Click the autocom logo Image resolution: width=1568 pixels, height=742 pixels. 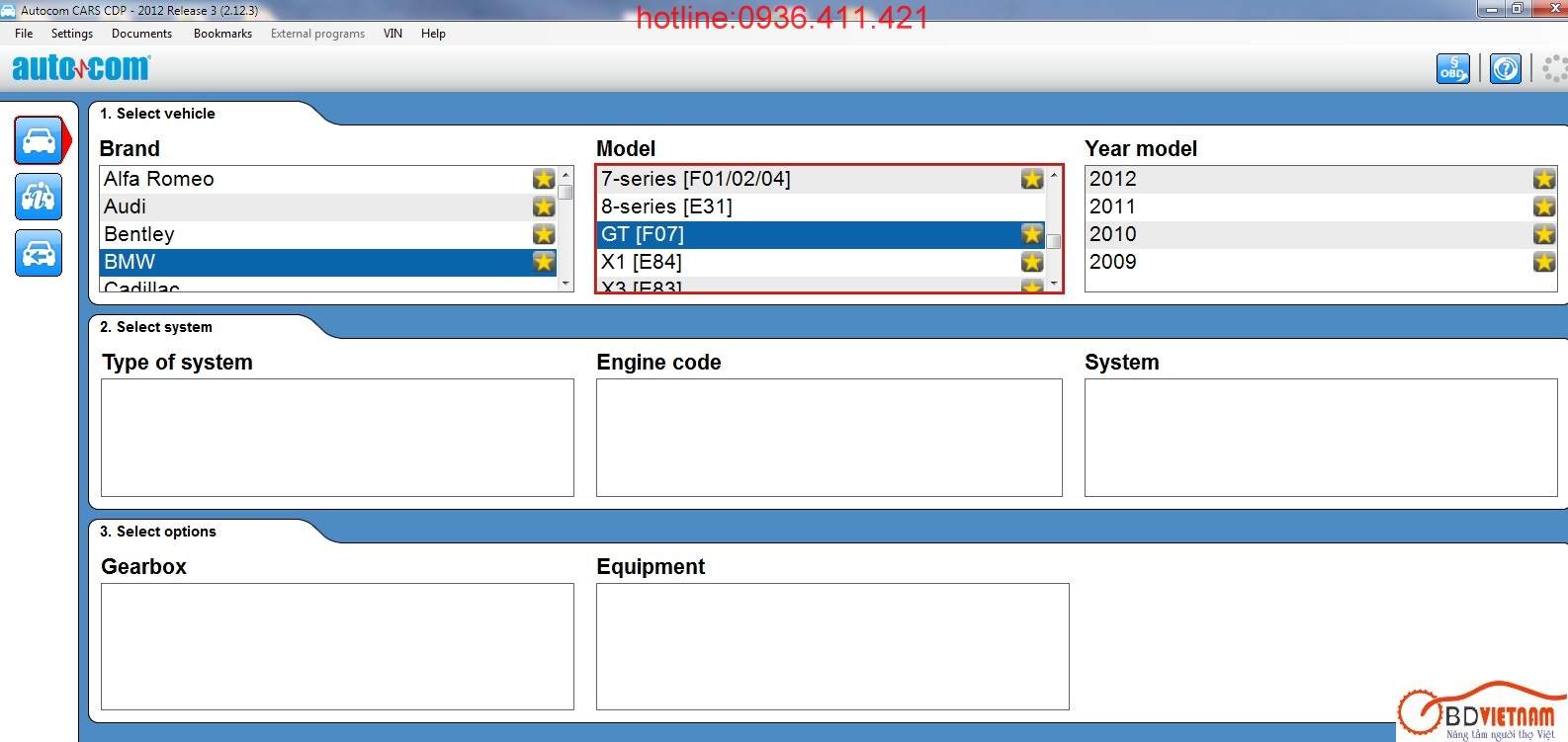click(80, 67)
